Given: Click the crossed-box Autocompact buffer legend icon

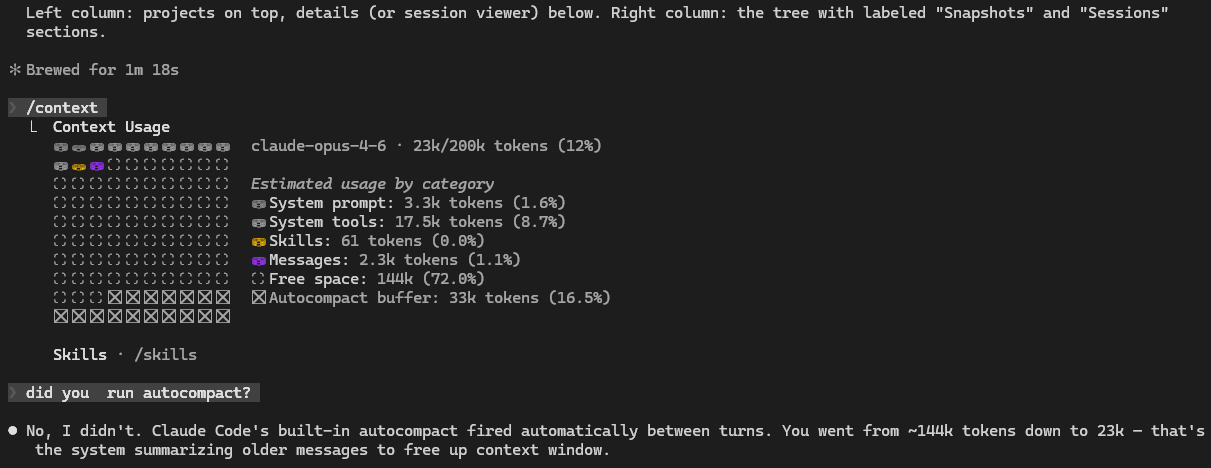Looking at the screenshot, I should 259,298.
